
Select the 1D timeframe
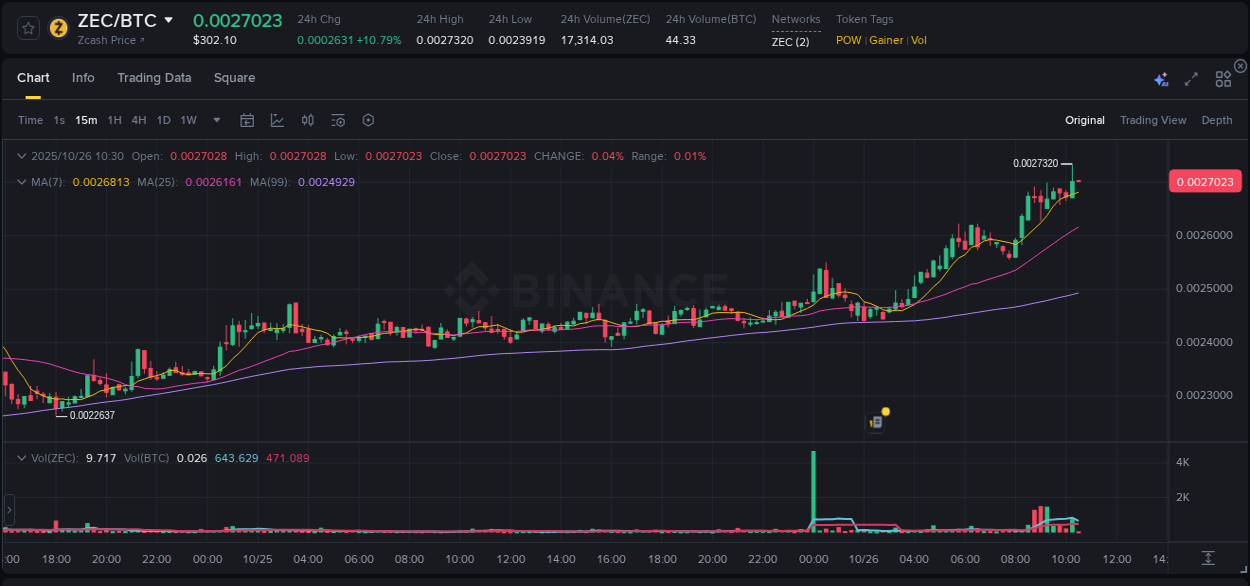point(163,120)
